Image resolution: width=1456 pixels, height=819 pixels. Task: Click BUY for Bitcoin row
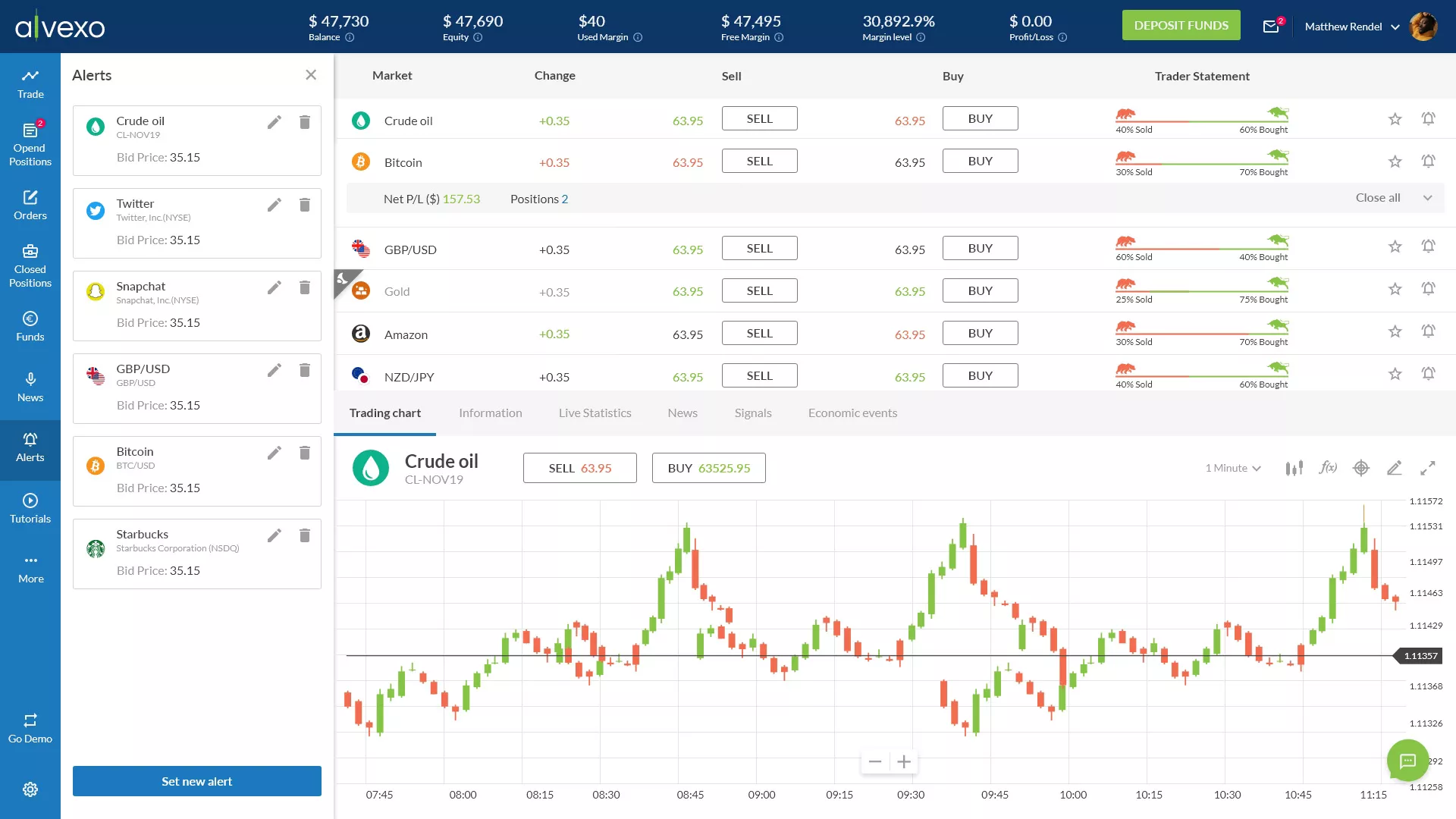click(x=981, y=161)
